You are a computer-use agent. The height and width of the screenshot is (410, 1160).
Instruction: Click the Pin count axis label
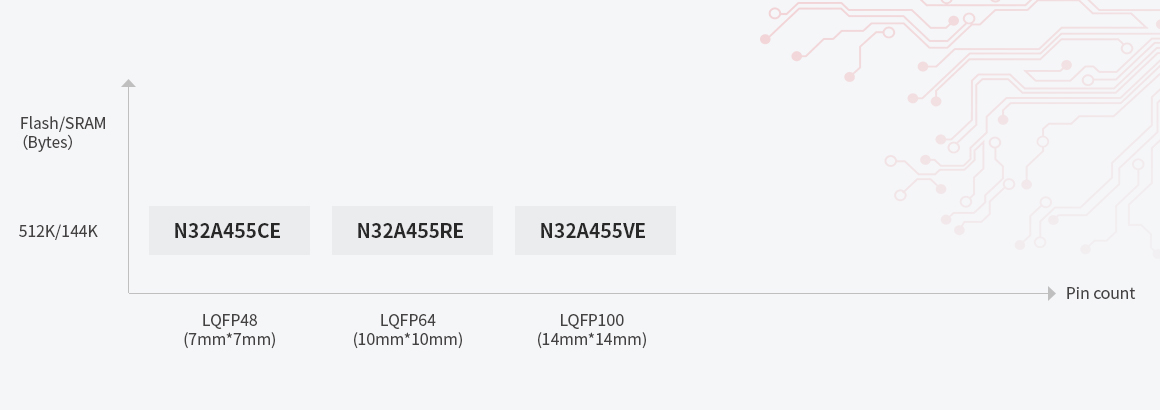pos(1100,293)
